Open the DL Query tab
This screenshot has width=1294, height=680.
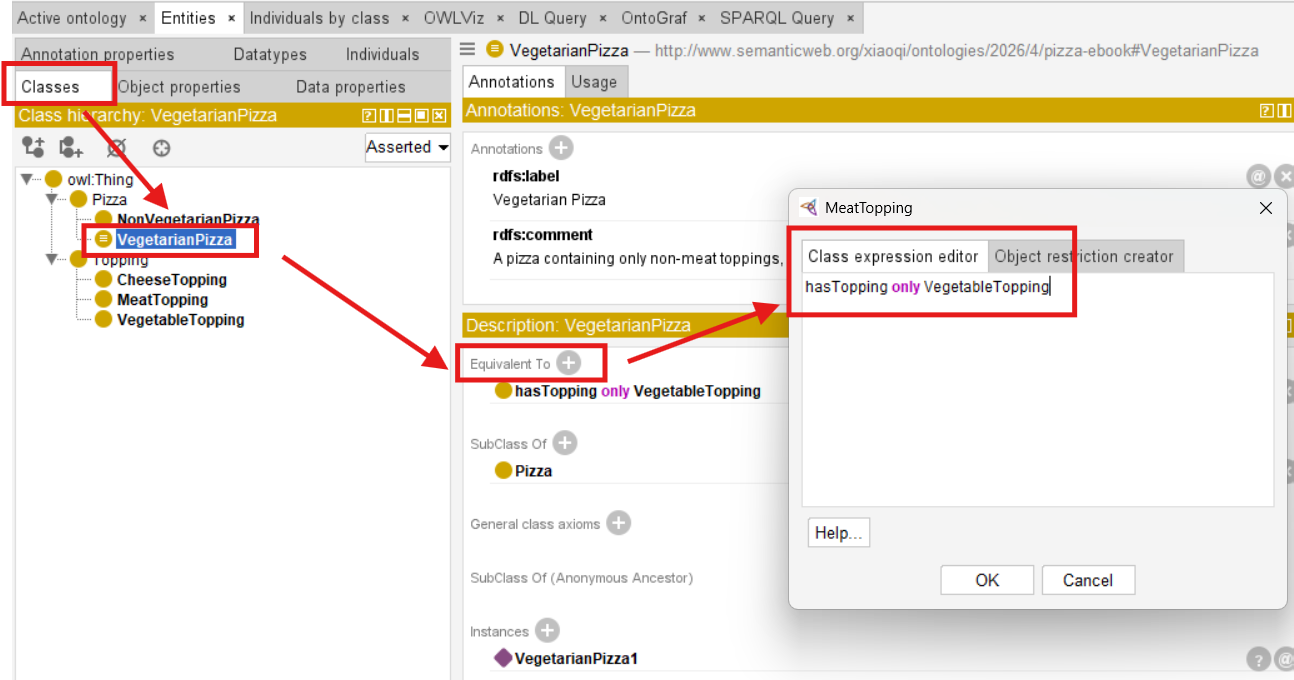click(552, 18)
